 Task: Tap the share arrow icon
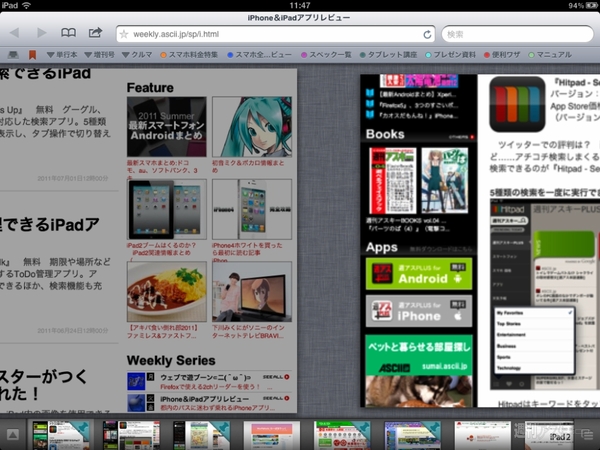[x=95, y=33]
